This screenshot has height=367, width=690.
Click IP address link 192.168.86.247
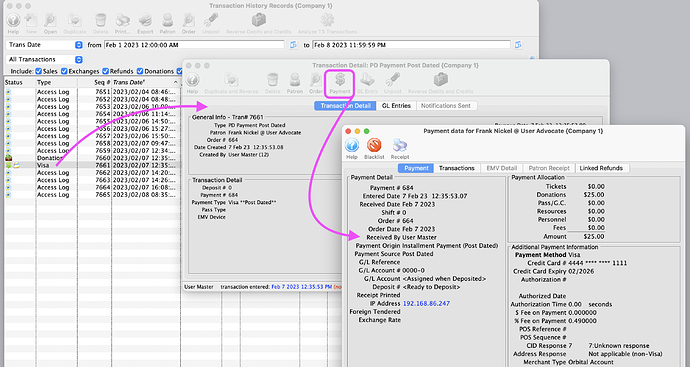coord(426,304)
